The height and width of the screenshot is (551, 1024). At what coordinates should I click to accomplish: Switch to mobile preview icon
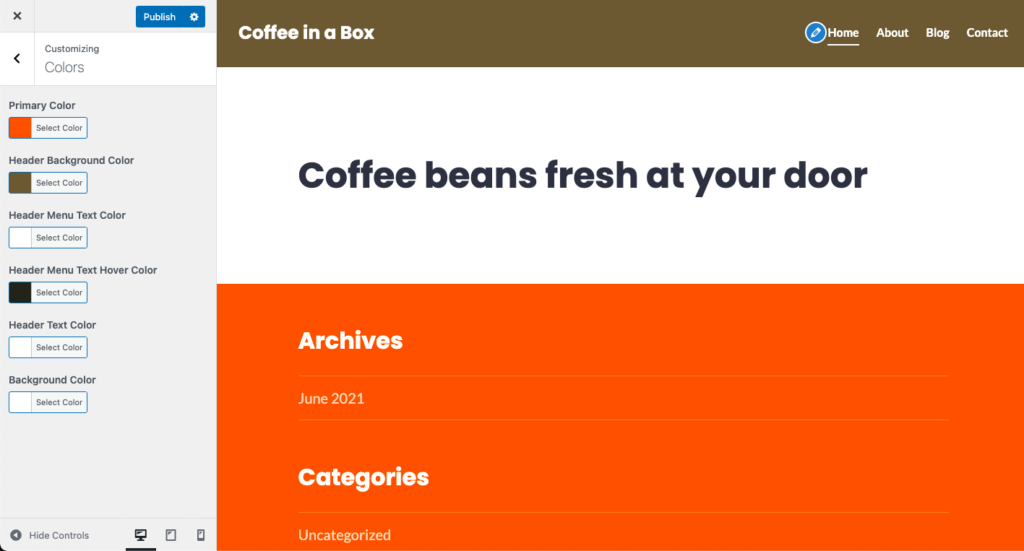point(200,535)
